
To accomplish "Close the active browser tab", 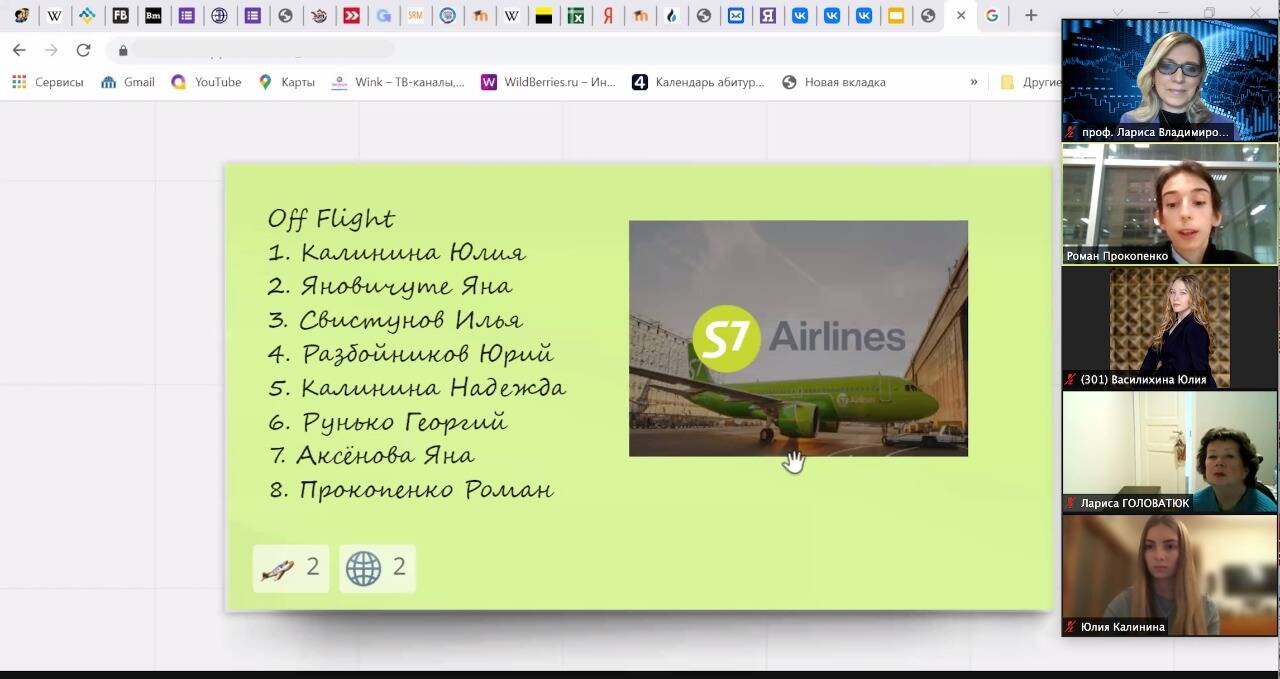I will point(961,16).
